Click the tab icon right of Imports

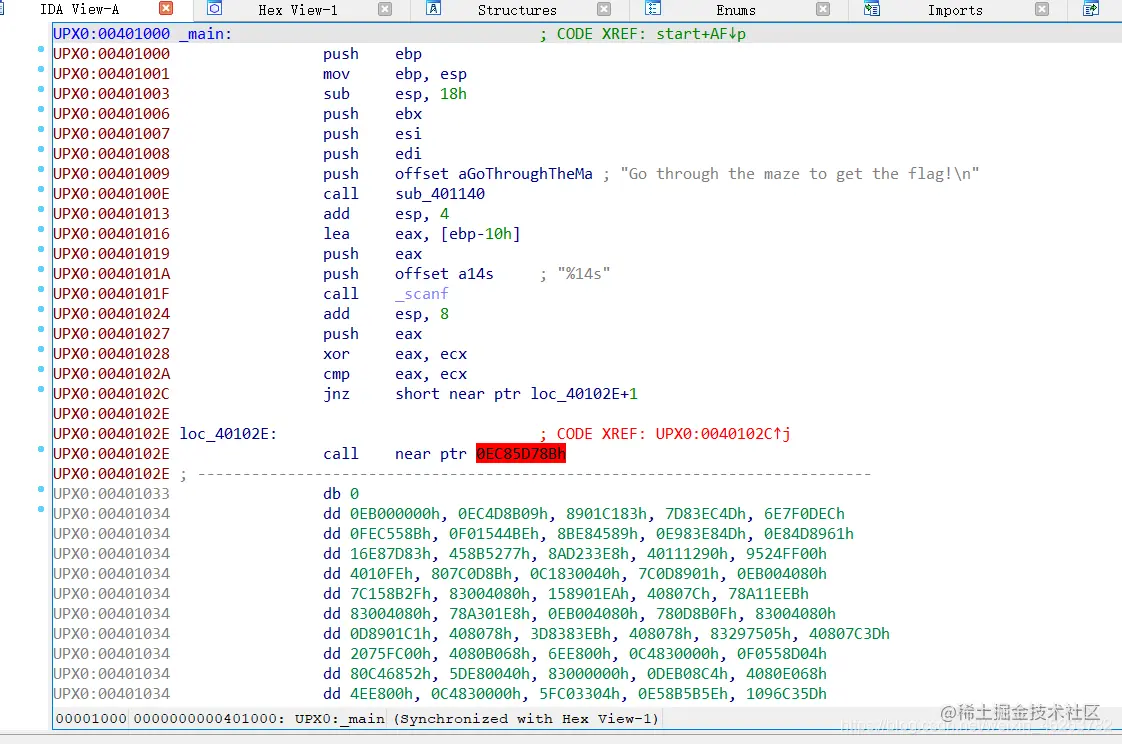[1091, 9]
